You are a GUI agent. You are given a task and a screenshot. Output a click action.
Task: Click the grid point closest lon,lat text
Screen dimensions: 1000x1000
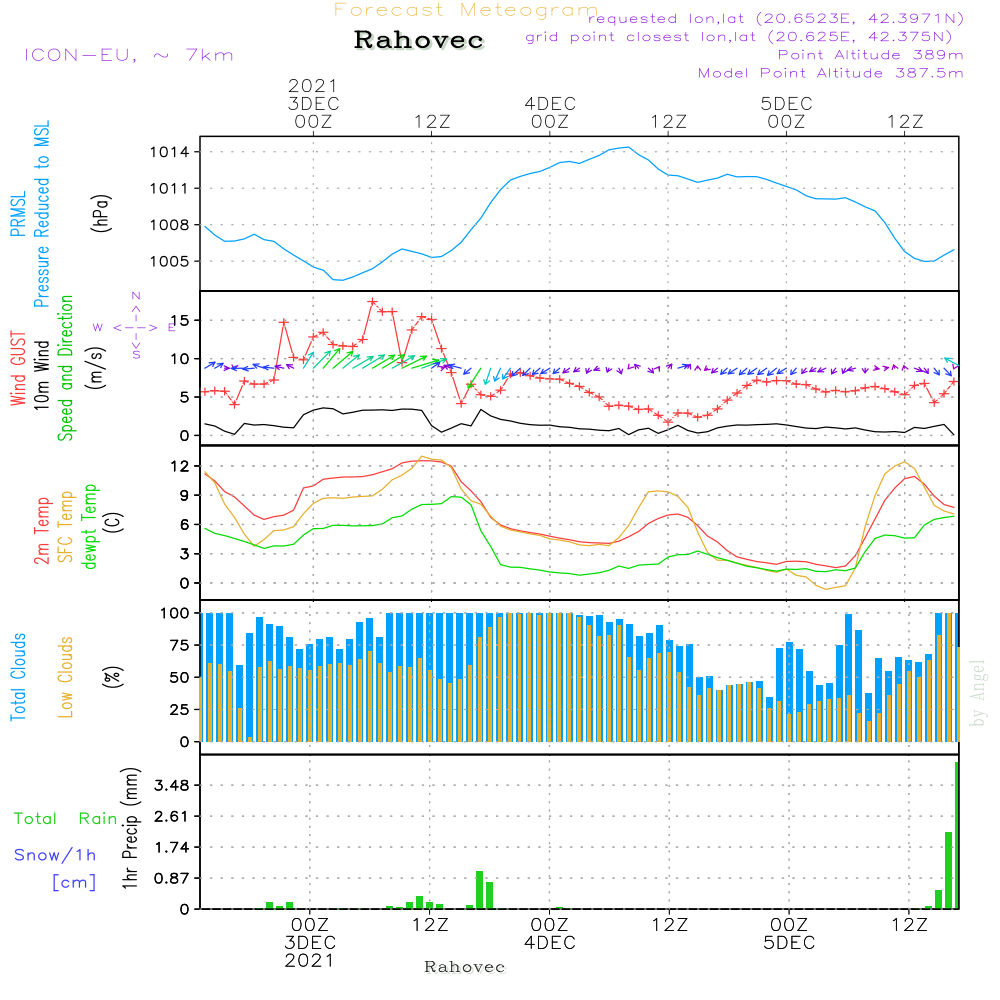[739, 37]
